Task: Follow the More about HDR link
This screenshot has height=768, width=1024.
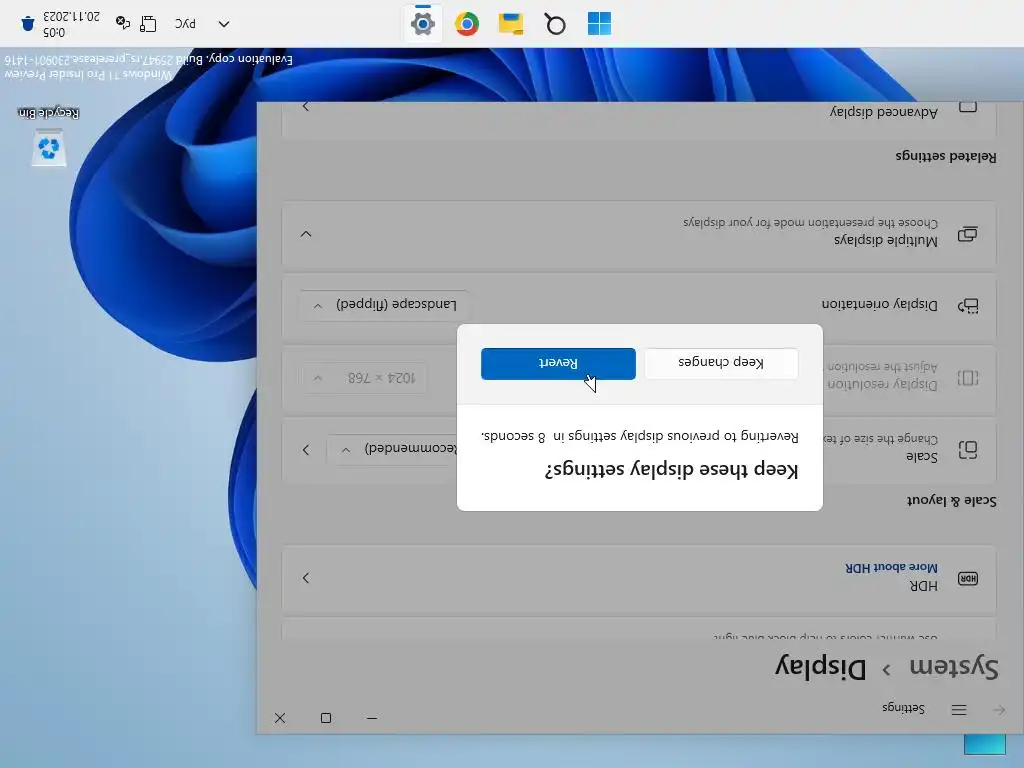Action: tap(891, 568)
